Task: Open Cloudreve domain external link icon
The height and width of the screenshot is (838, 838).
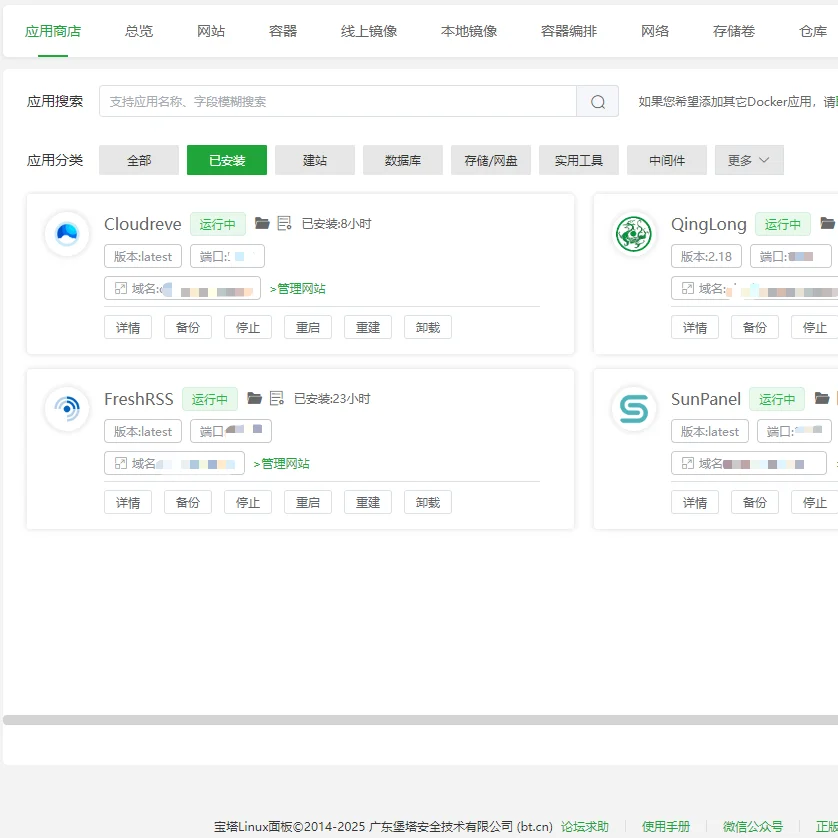Action: point(121,289)
